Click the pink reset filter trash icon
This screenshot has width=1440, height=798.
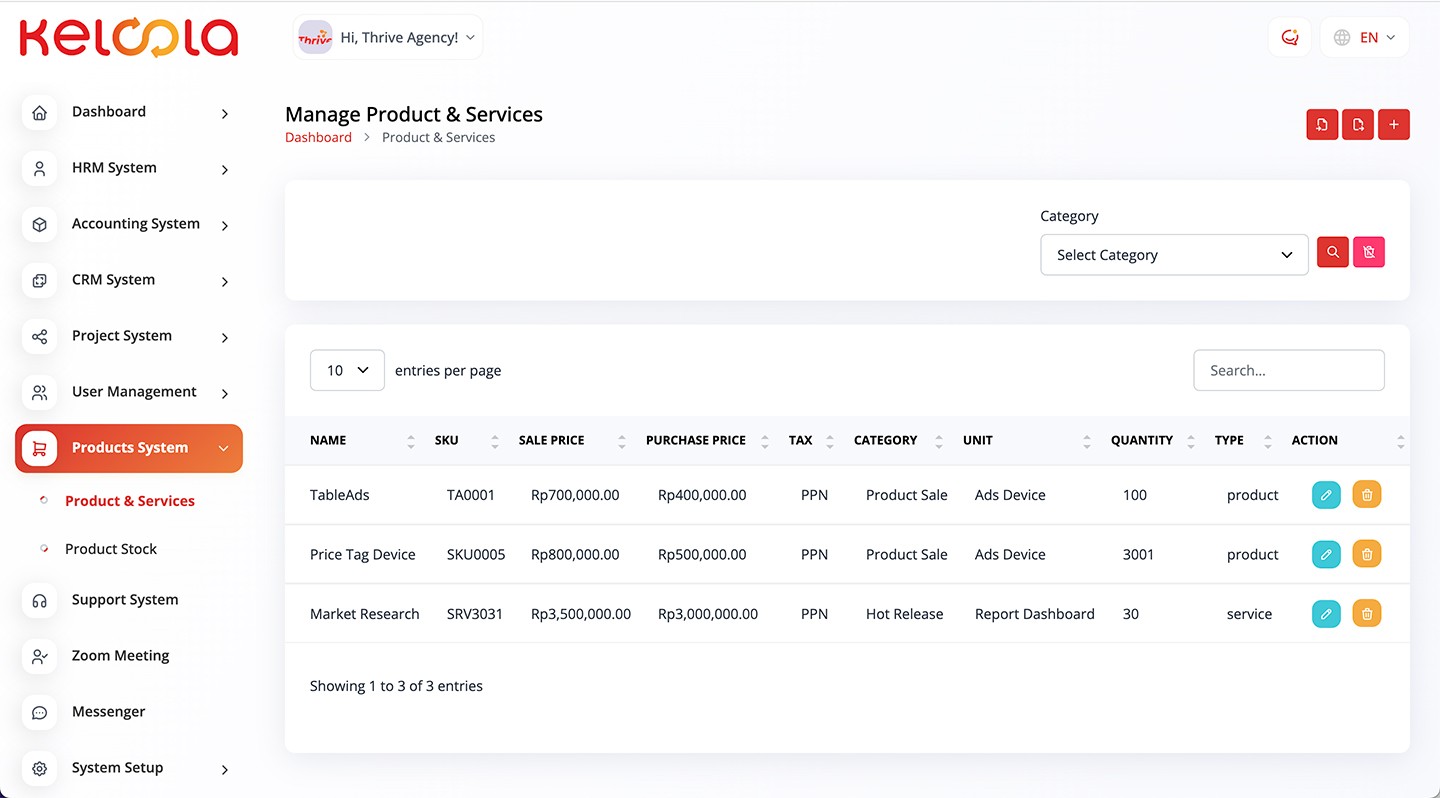[1369, 253]
